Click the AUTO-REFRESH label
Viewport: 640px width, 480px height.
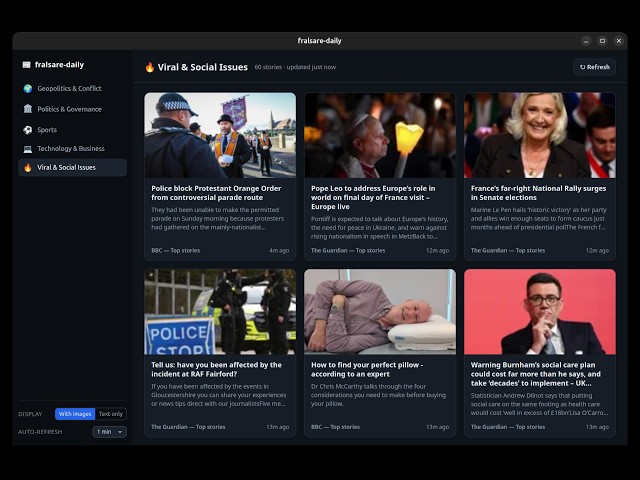pos(40,432)
